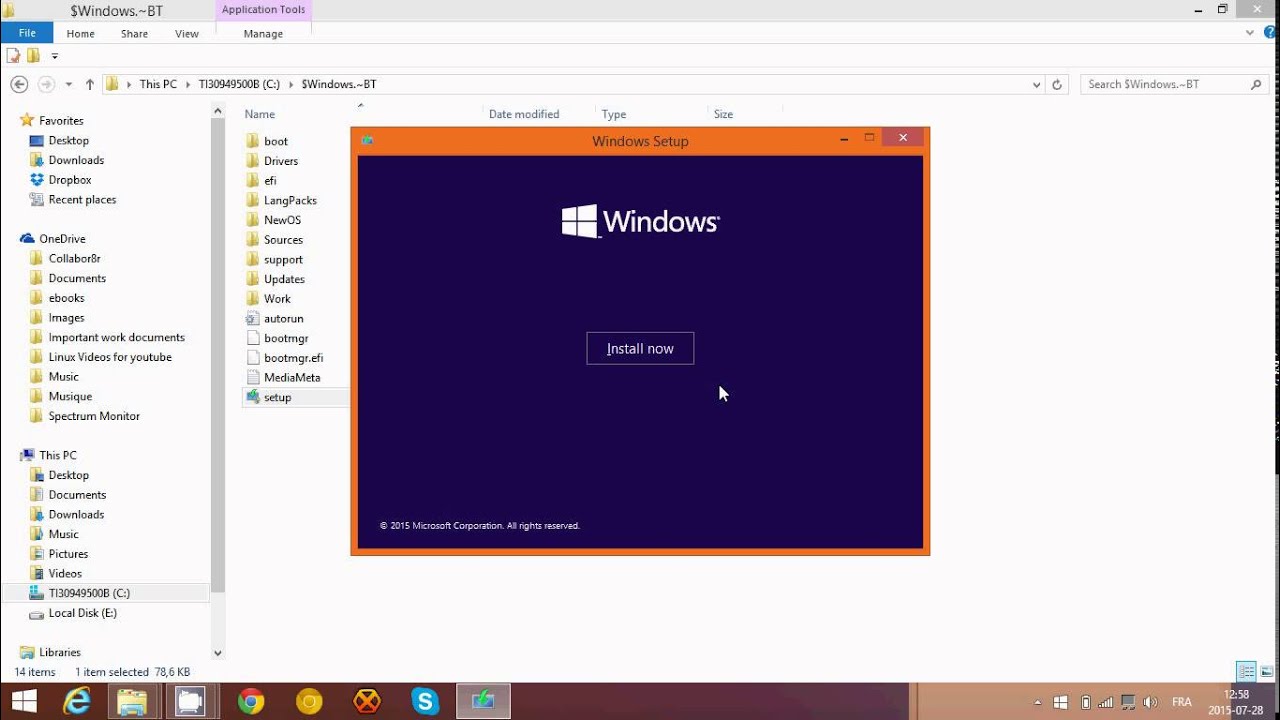The image size is (1280, 720).
Task: Go back using the Back arrow
Action: [18, 84]
